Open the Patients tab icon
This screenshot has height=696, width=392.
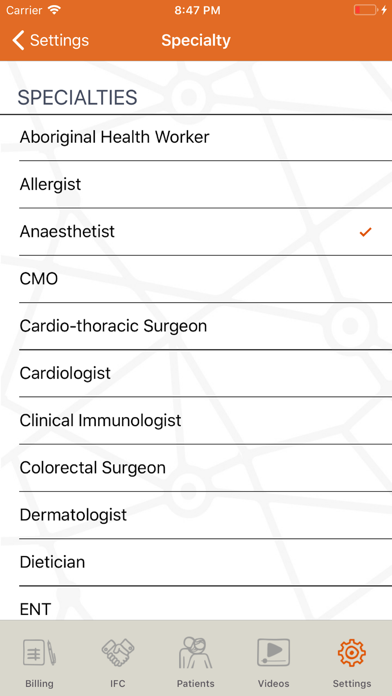click(195, 652)
